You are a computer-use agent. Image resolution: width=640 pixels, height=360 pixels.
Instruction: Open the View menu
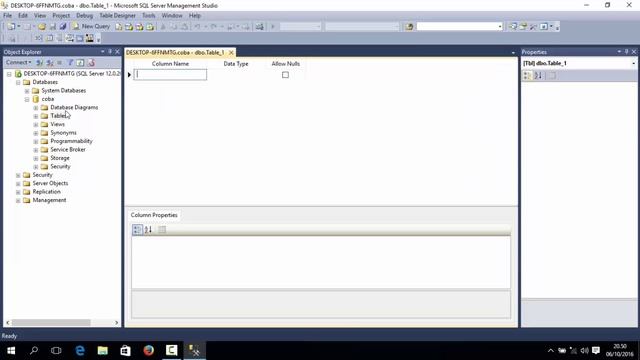point(40,16)
